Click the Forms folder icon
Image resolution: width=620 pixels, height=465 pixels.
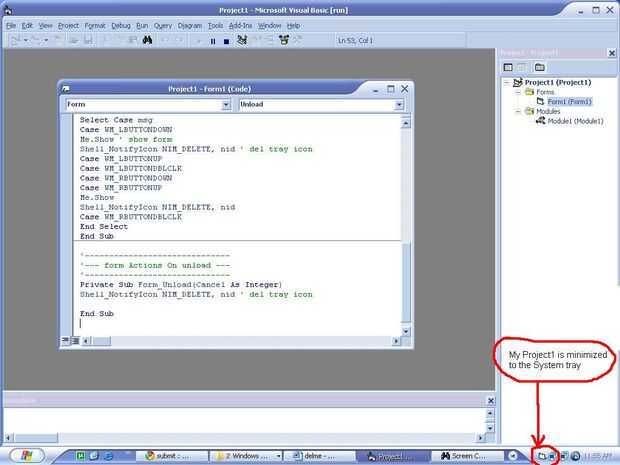[529, 92]
